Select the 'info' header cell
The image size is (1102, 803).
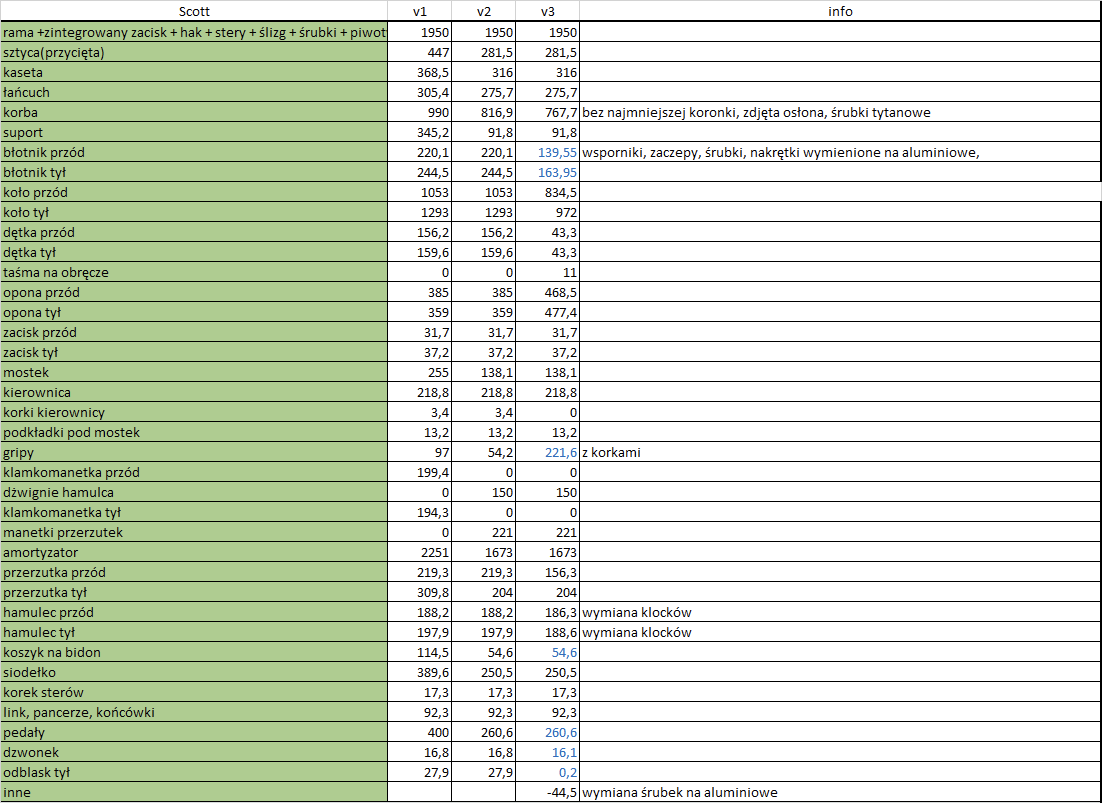840,12
